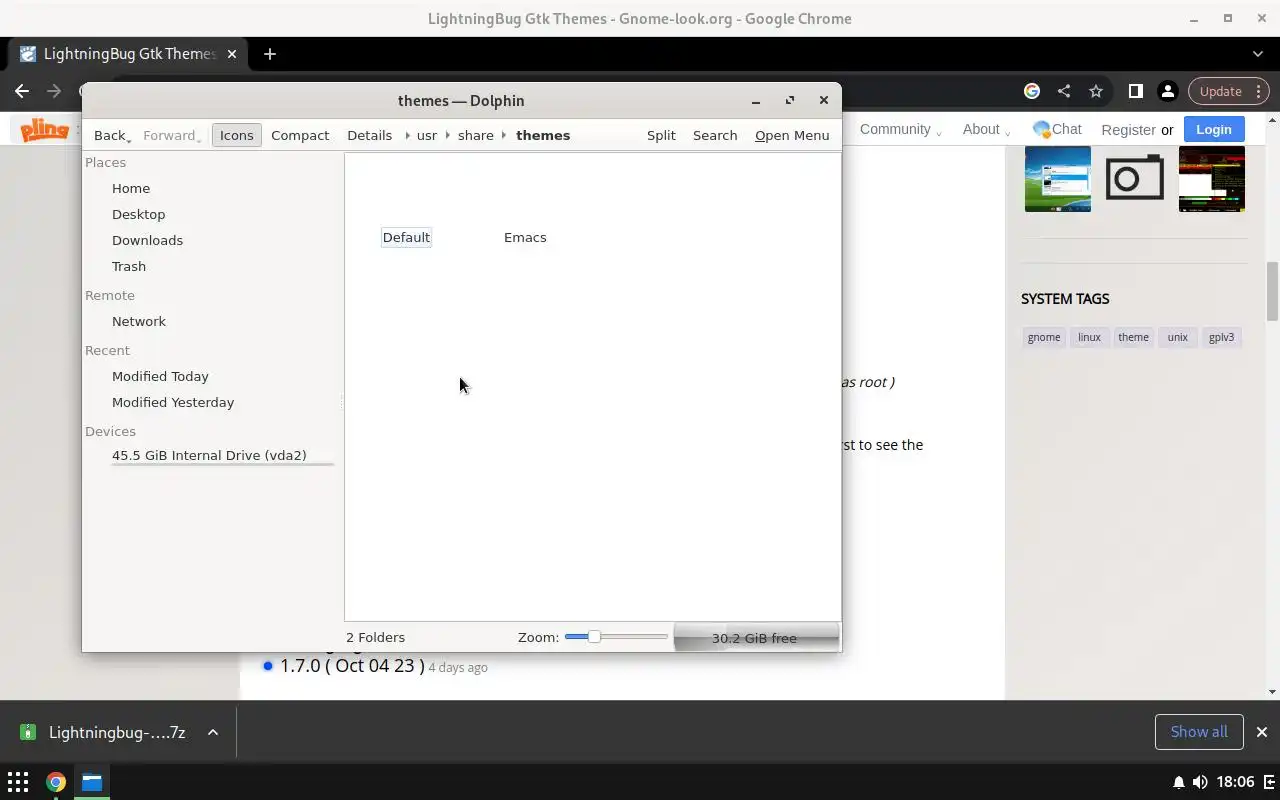The image size is (1280, 800).
Task: Click Chrome icon in taskbar
Action: 56,782
